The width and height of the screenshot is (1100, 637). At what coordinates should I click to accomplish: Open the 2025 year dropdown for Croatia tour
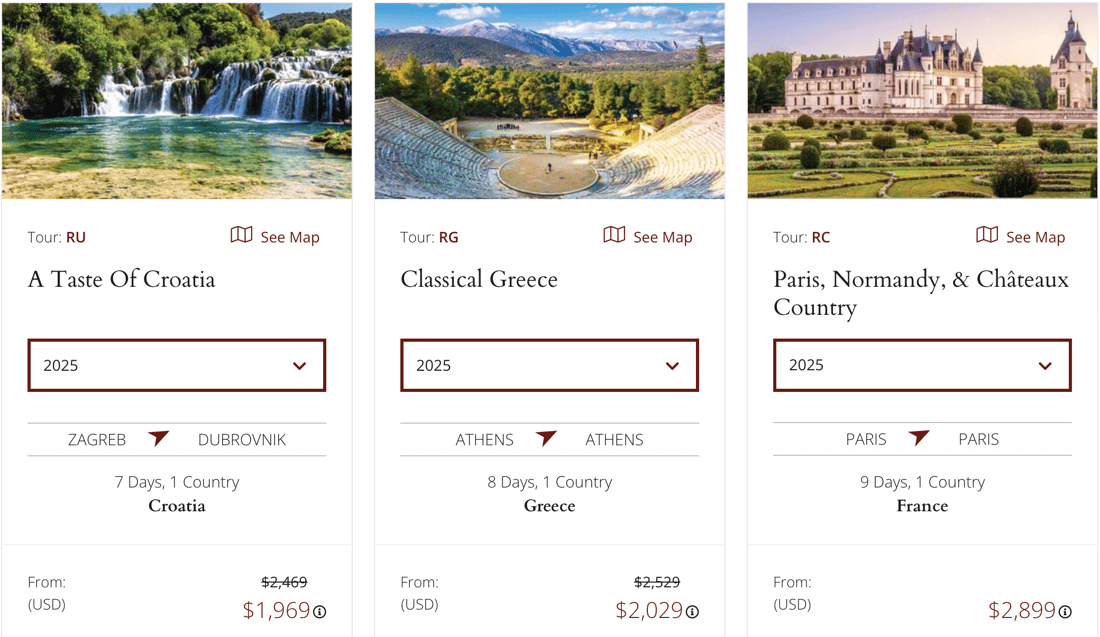(177, 366)
